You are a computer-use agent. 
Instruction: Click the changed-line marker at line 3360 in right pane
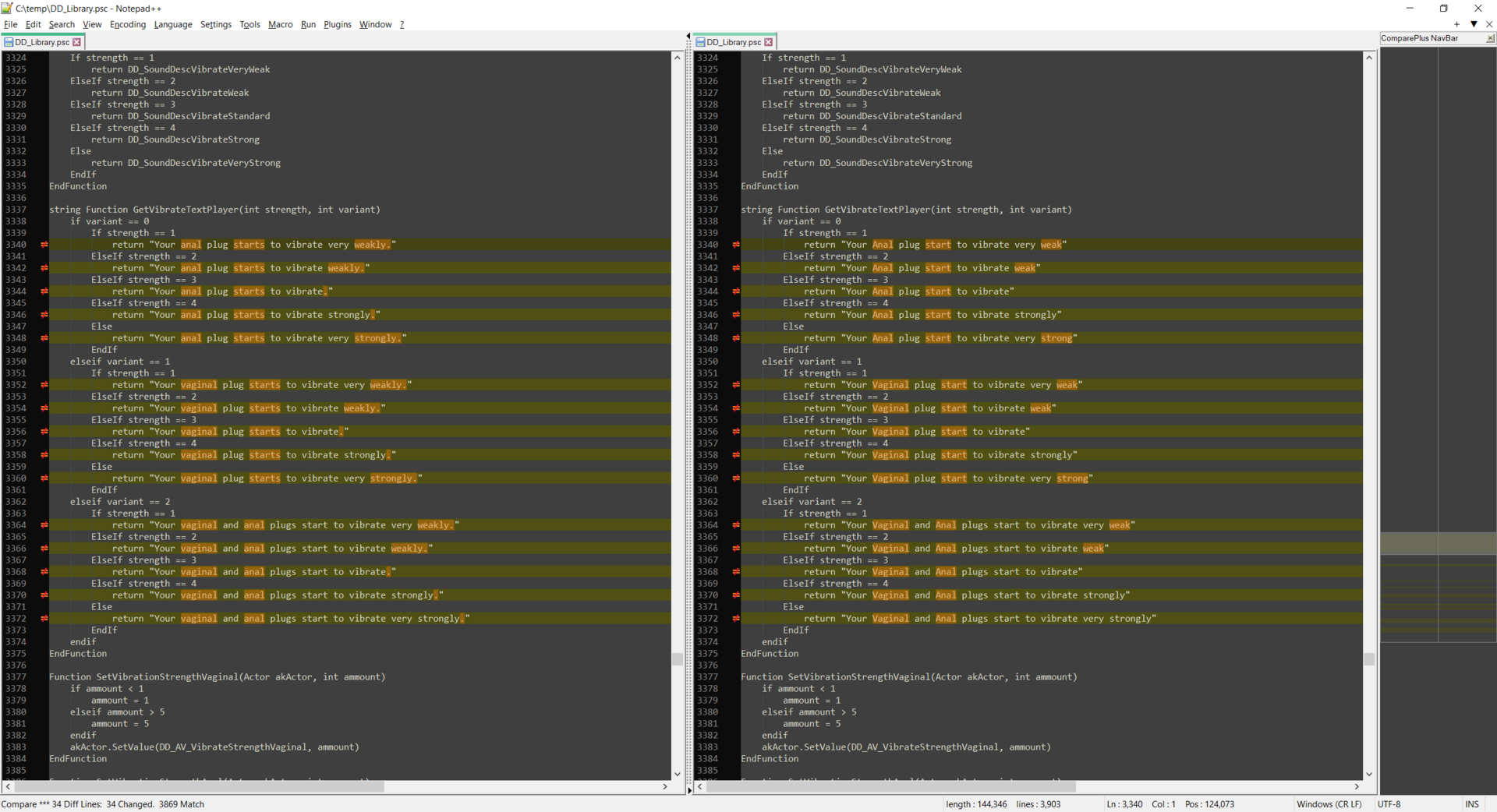(736, 478)
